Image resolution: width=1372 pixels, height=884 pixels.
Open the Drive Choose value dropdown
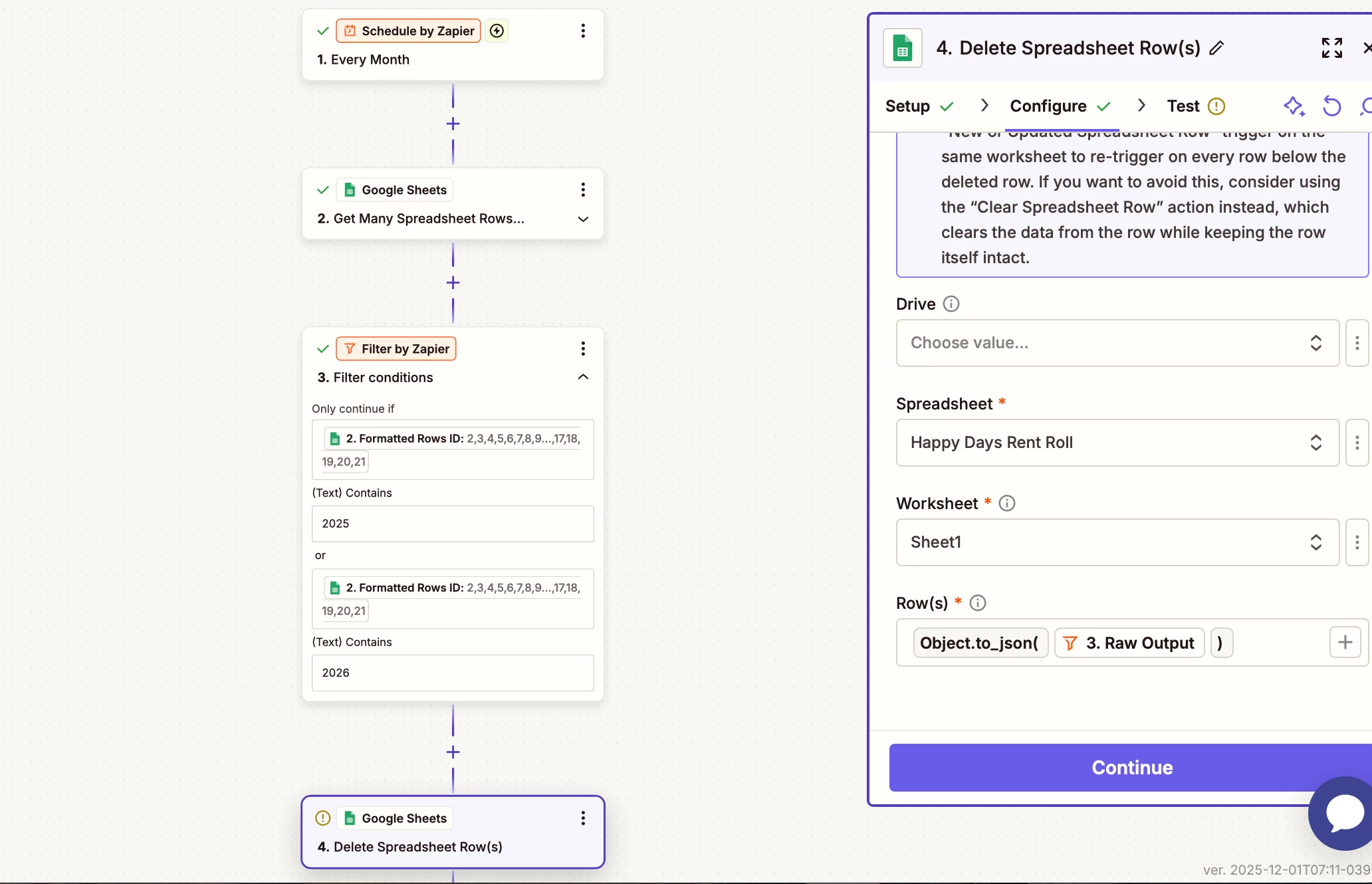click(x=1117, y=343)
